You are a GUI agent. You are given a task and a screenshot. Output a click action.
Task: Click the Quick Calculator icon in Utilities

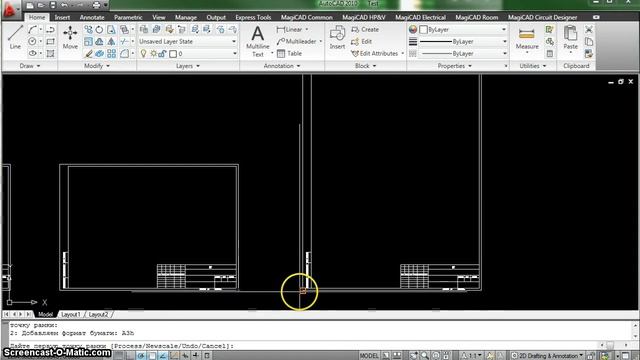click(549, 53)
